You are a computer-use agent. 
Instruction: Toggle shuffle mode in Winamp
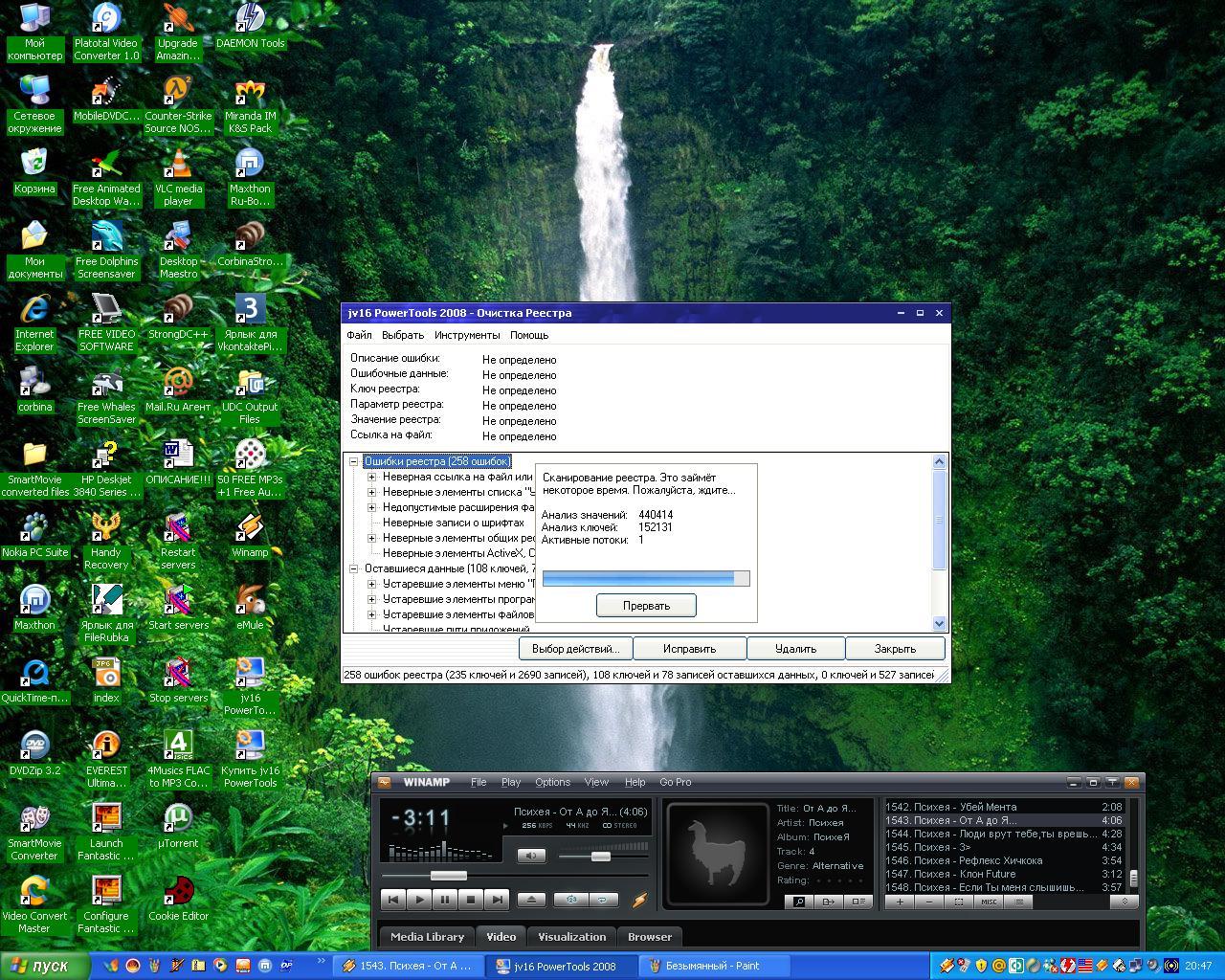click(x=571, y=900)
